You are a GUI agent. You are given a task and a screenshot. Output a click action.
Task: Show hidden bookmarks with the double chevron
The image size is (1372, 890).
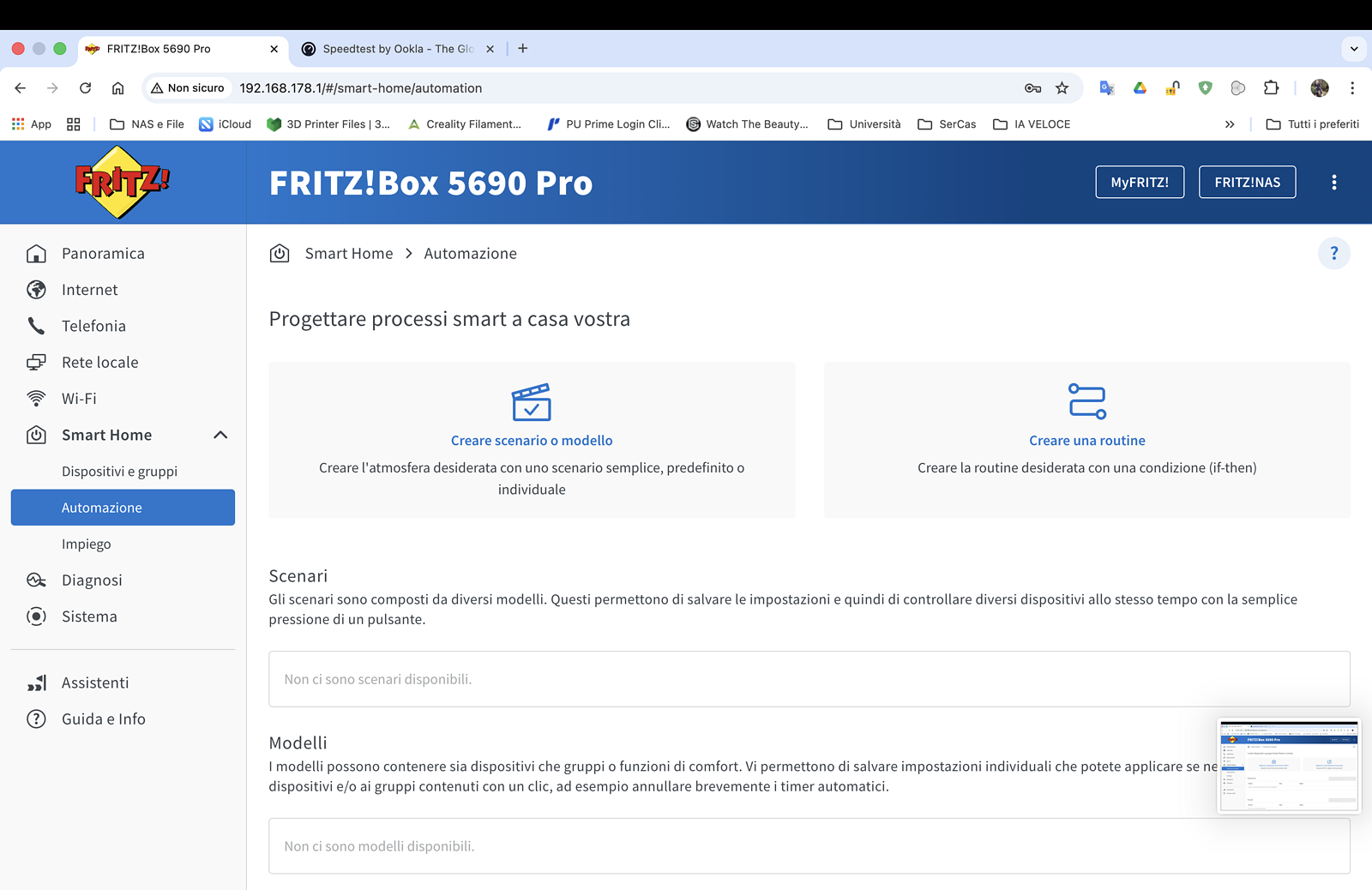(1230, 124)
